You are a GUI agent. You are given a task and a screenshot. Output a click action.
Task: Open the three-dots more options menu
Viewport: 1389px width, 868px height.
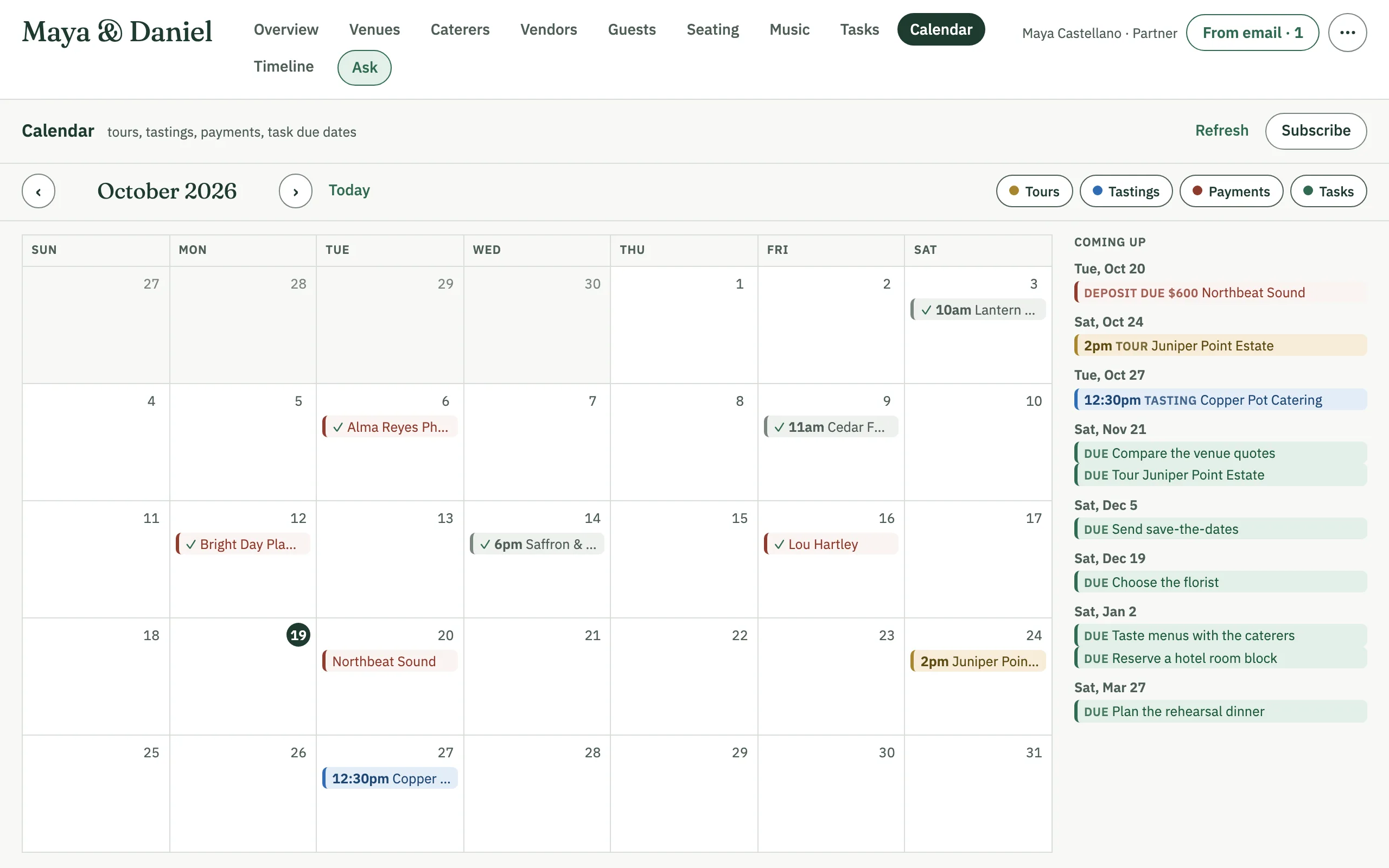(1347, 33)
